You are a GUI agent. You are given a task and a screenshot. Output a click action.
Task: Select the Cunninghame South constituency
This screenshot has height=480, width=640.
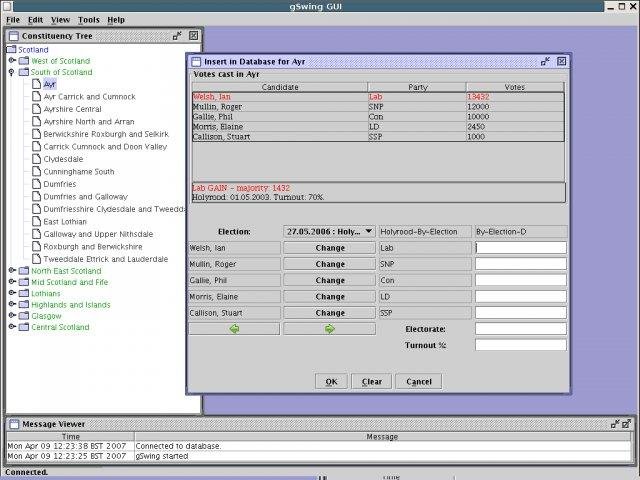click(79, 171)
